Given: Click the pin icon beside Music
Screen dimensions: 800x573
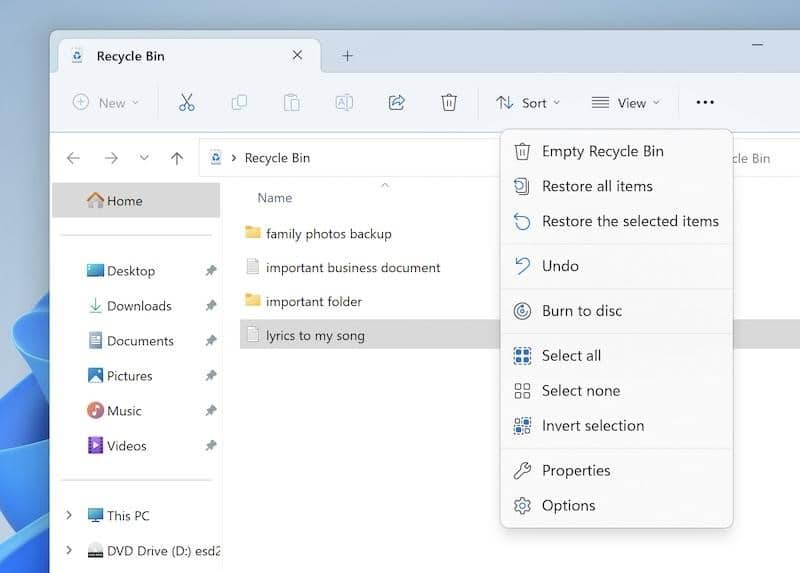Looking at the screenshot, I should pyautogui.click(x=211, y=410).
